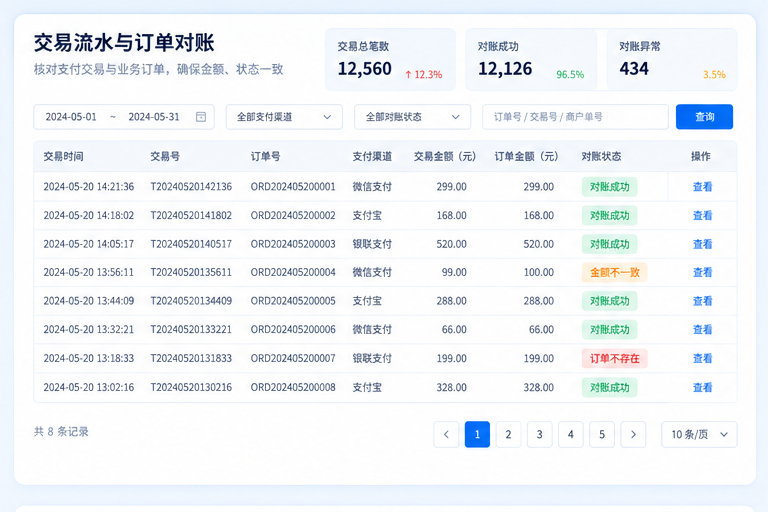Viewport: 768px width, 512px height.
Task: Select order number ORD202405200004
Action: point(293,272)
